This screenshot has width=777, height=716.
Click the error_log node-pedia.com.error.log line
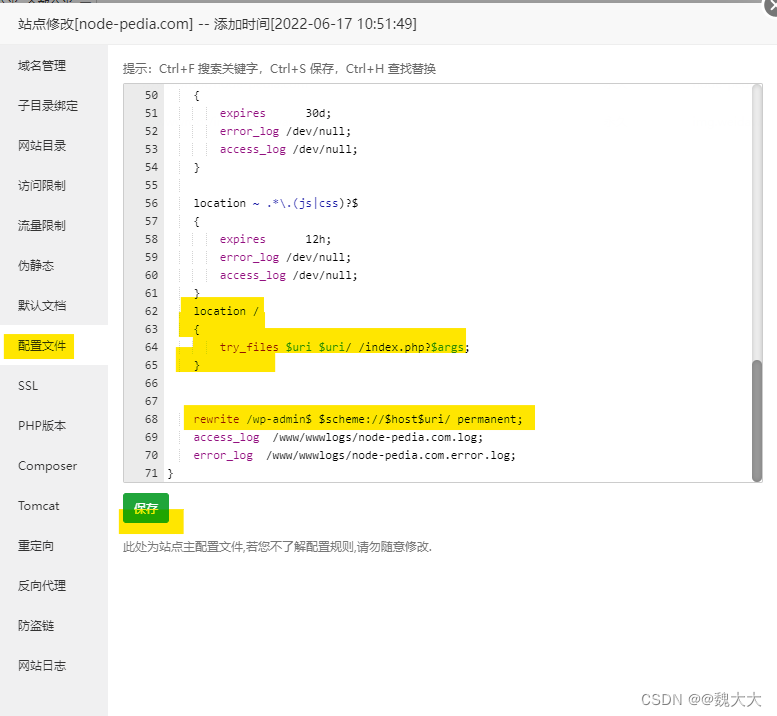coord(354,455)
